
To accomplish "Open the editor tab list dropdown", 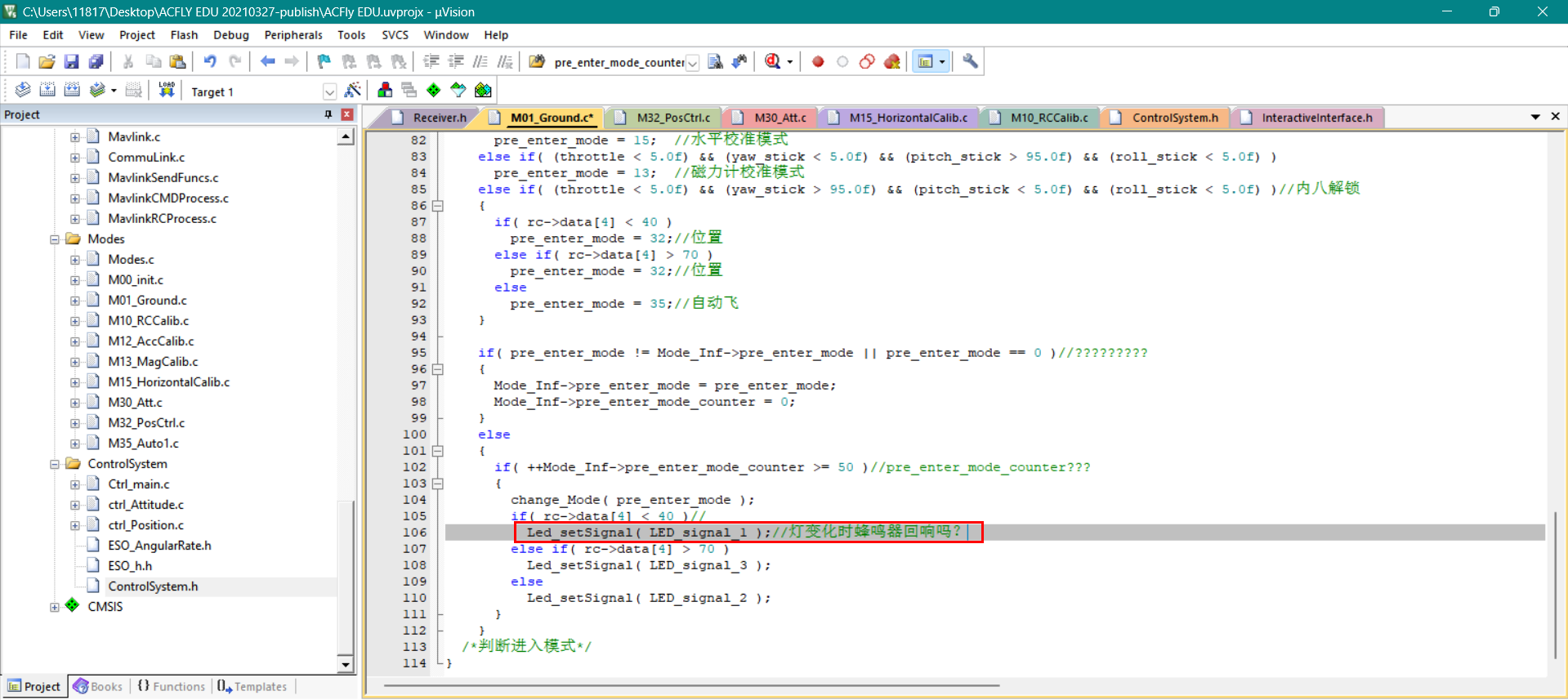I will [x=1535, y=117].
